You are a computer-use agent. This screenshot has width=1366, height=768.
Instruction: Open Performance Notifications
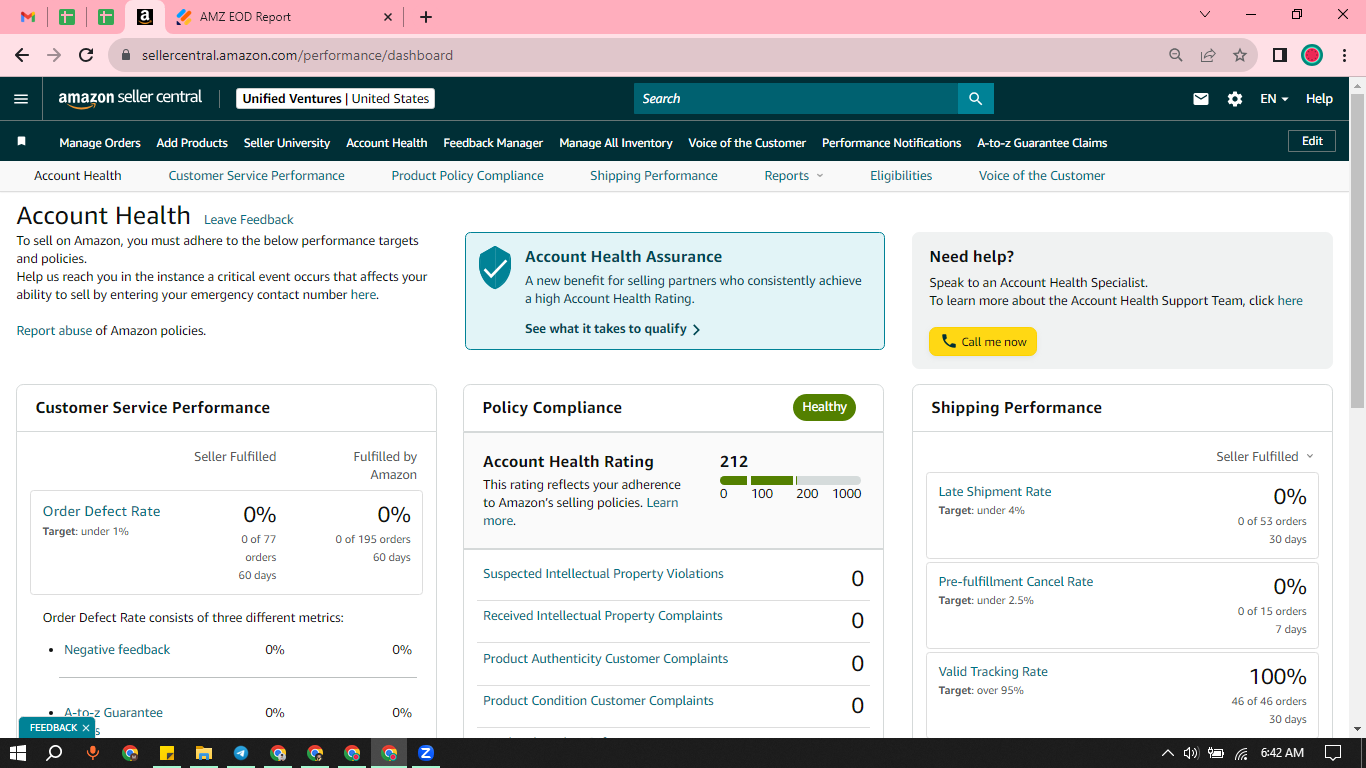click(891, 143)
